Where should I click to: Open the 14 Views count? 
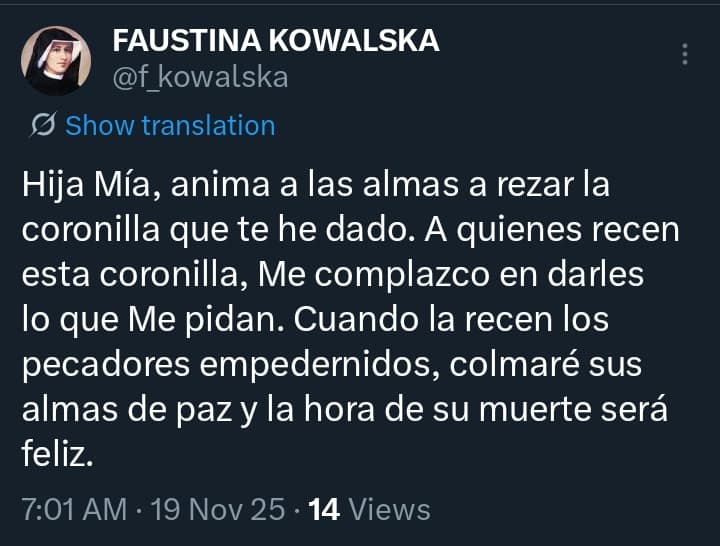369,509
